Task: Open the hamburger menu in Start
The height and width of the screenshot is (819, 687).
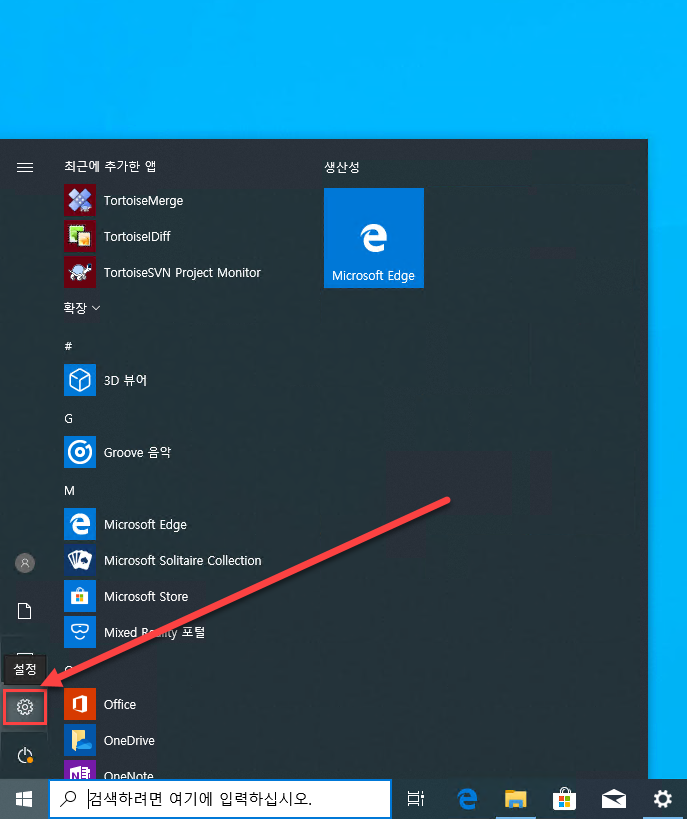Action: click(x=25, y=167)
